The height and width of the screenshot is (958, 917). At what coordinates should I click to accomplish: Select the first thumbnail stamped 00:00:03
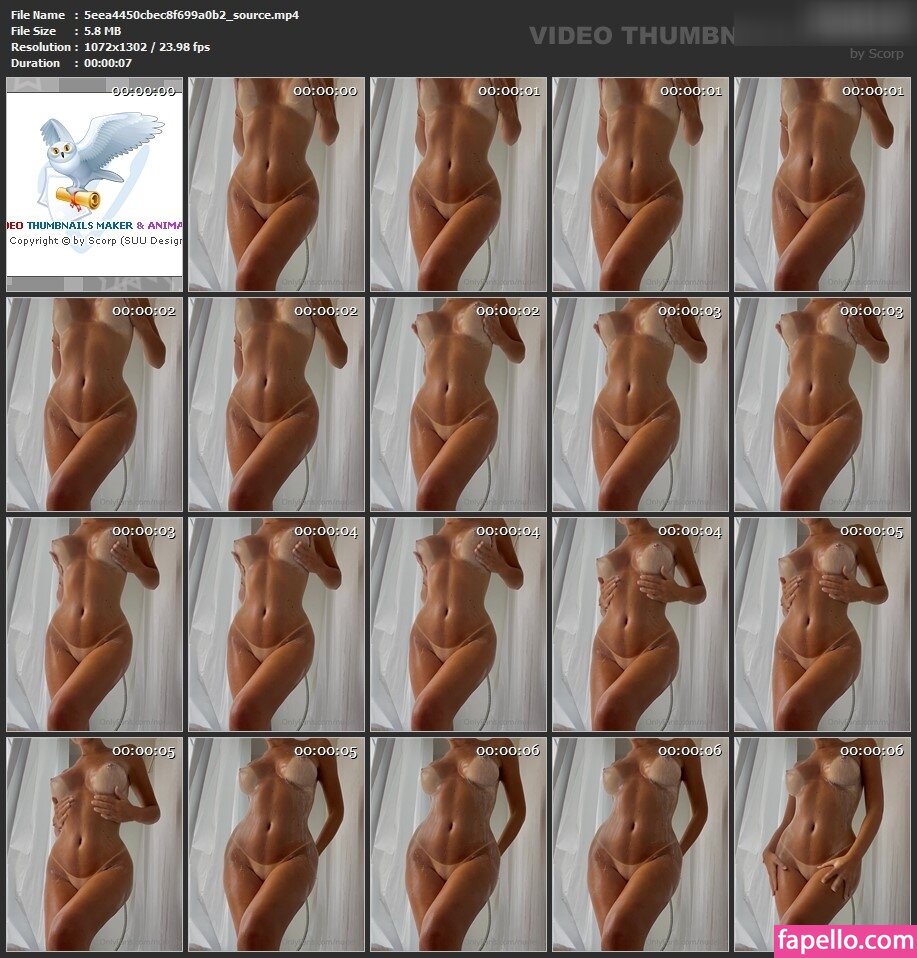tap(640, 404)
